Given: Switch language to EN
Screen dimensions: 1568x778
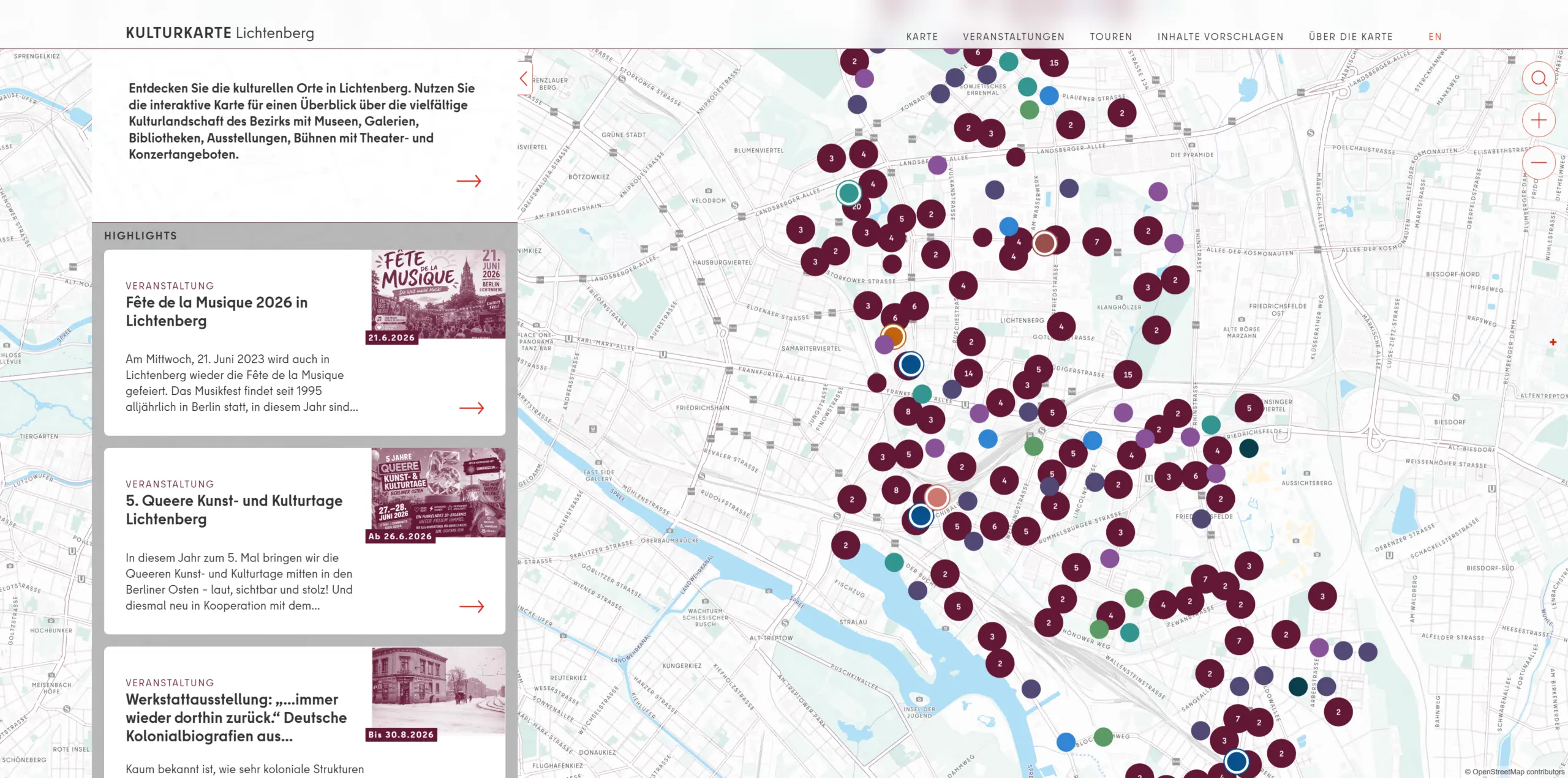Looking at the screenshot, I should [x=1435, y=37].
